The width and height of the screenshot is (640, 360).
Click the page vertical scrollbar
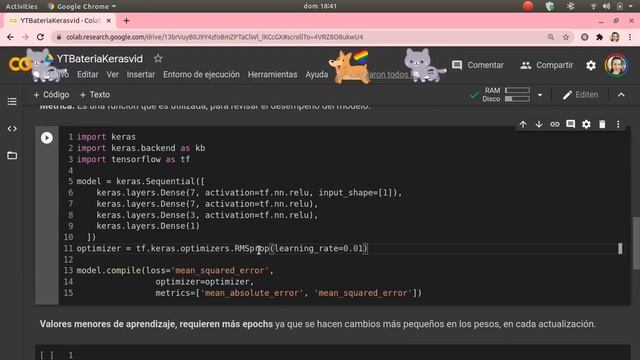(x=636, y=243)
